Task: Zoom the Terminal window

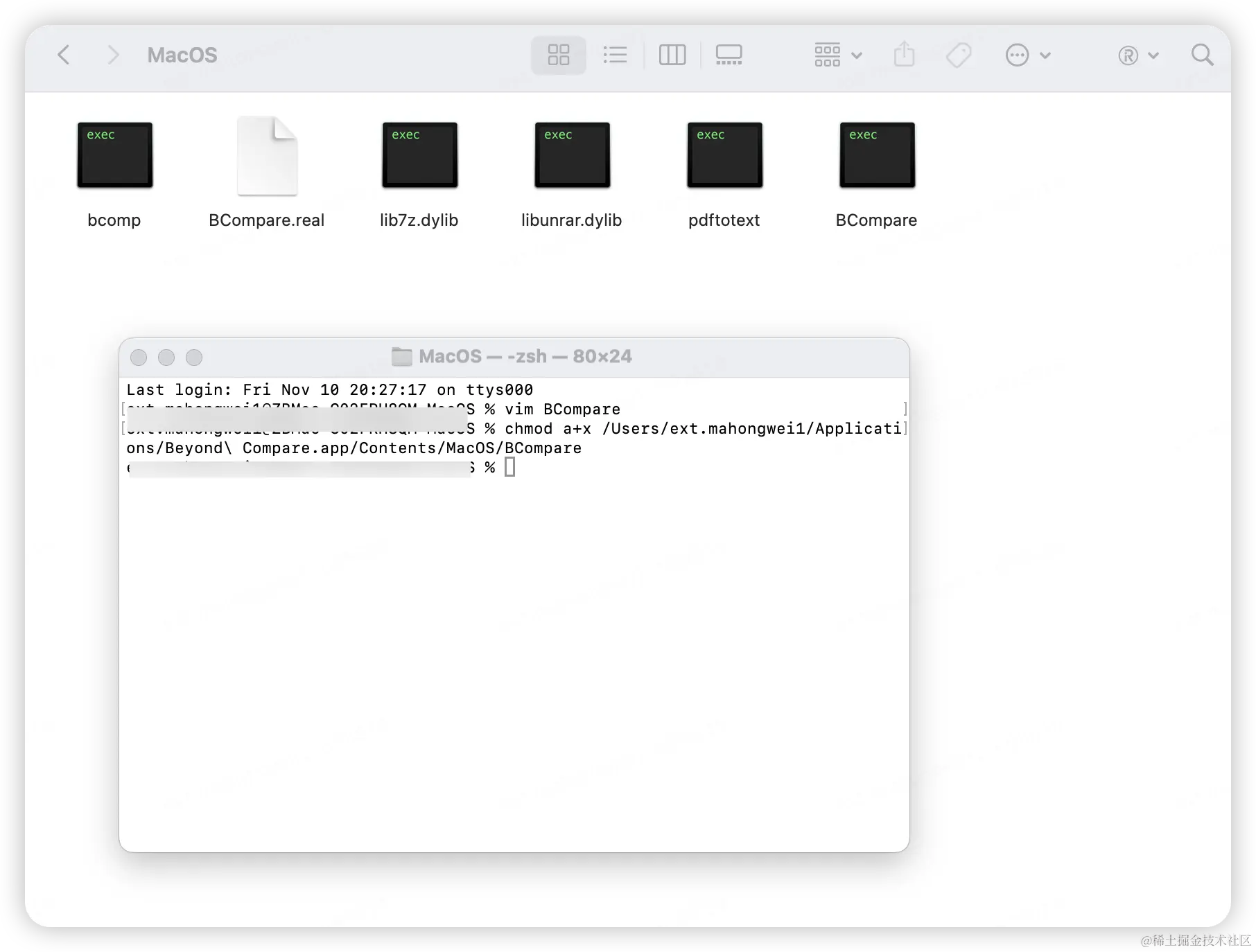Action: (x=194, y=358)
